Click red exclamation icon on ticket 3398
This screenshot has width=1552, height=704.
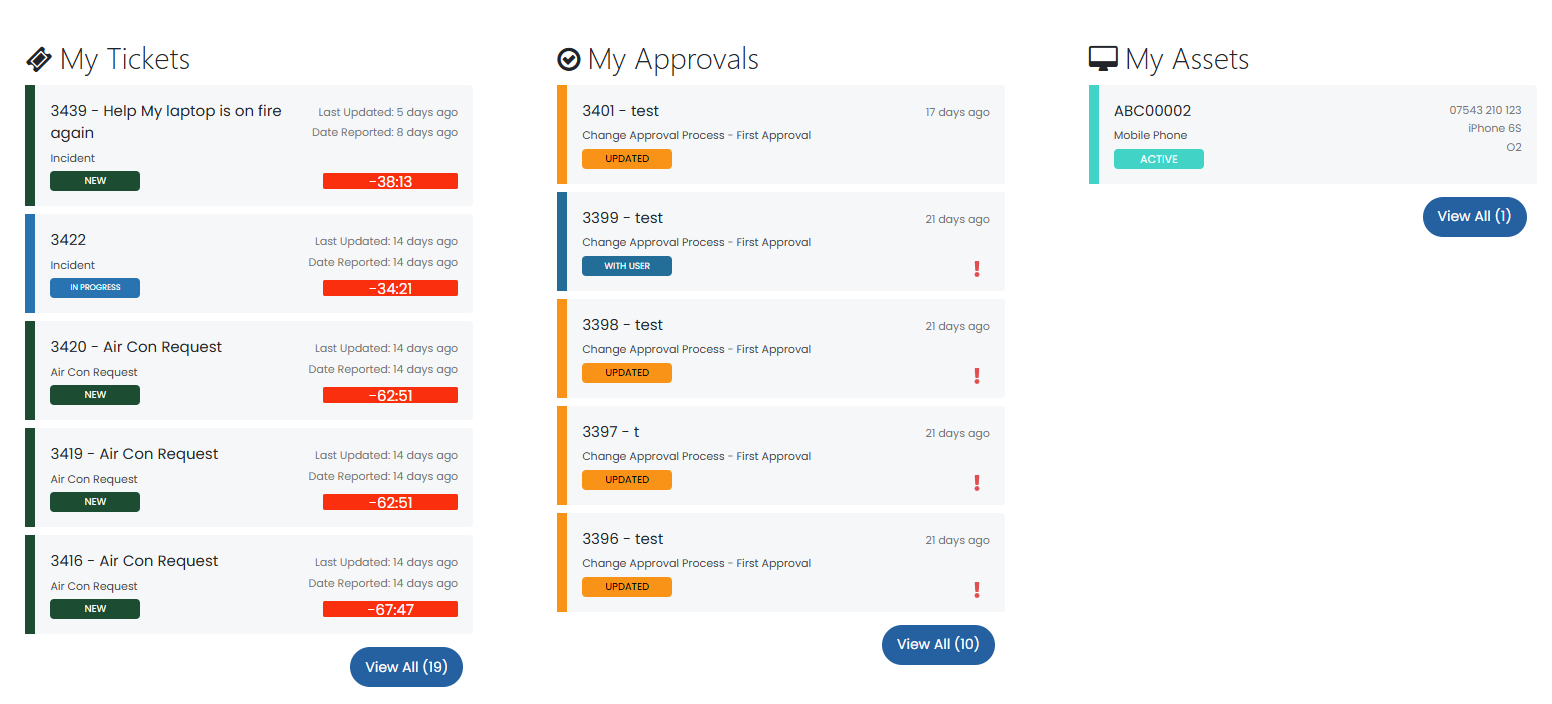(977, 376)
